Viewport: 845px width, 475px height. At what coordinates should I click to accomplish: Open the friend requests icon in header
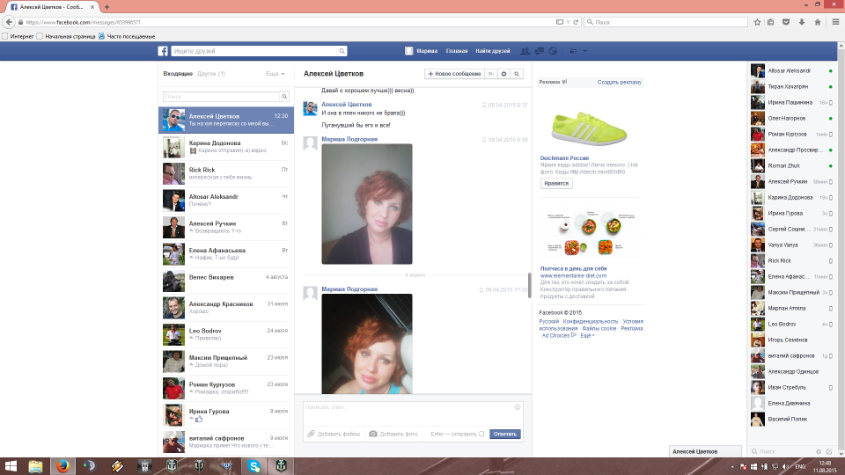[x=525, y=51]
